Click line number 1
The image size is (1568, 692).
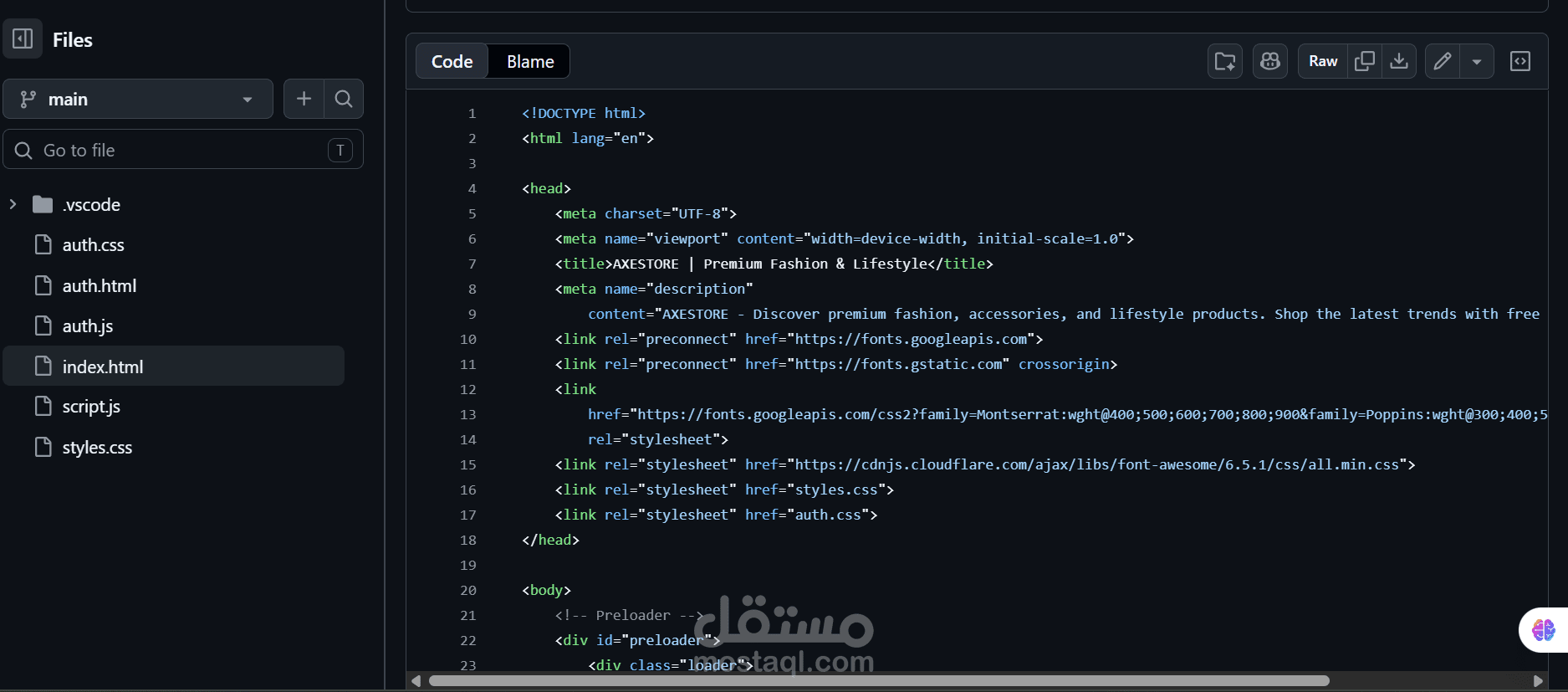[x=472, y=113]
